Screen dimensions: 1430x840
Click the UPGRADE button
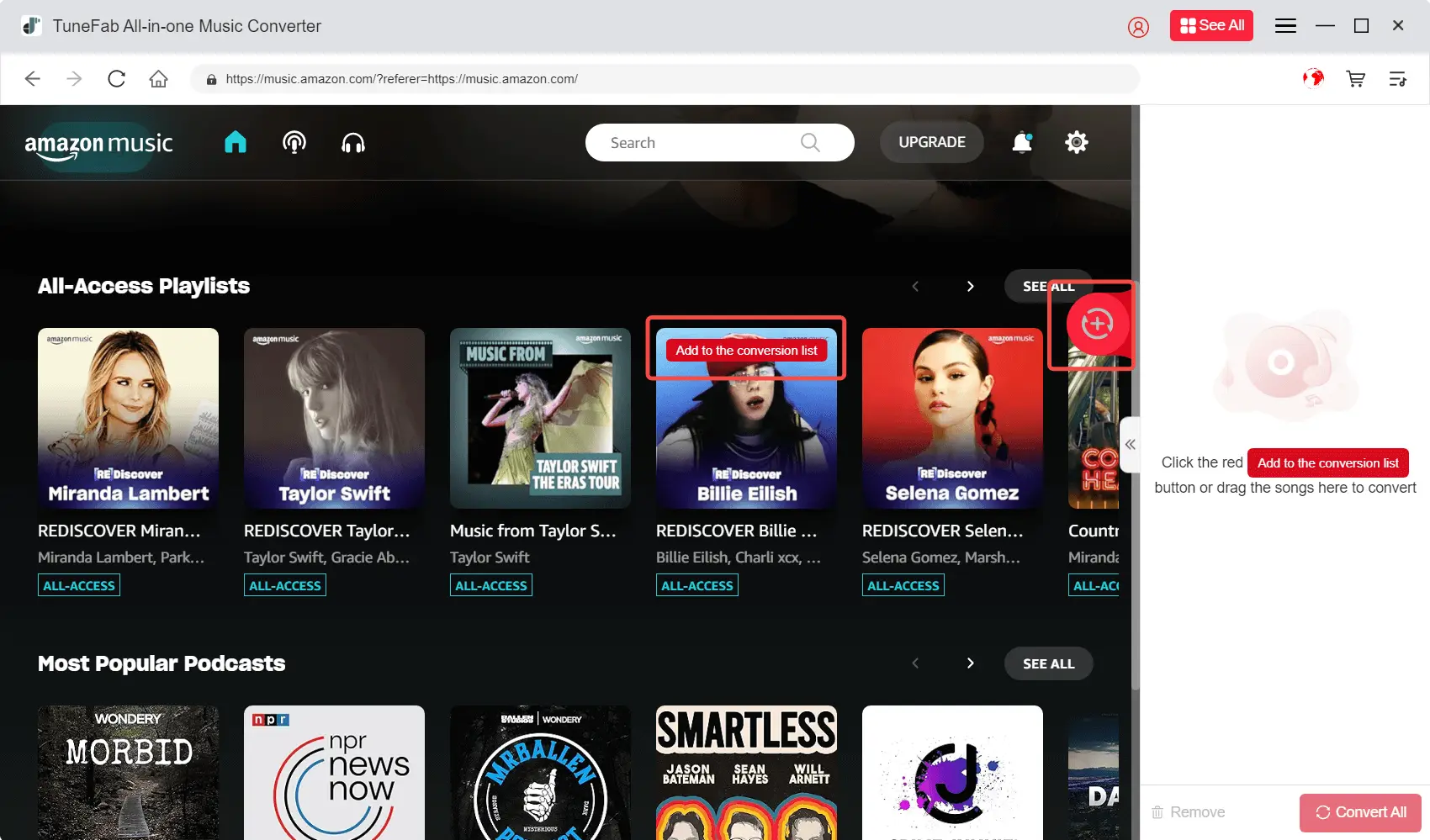click(932, 142)
